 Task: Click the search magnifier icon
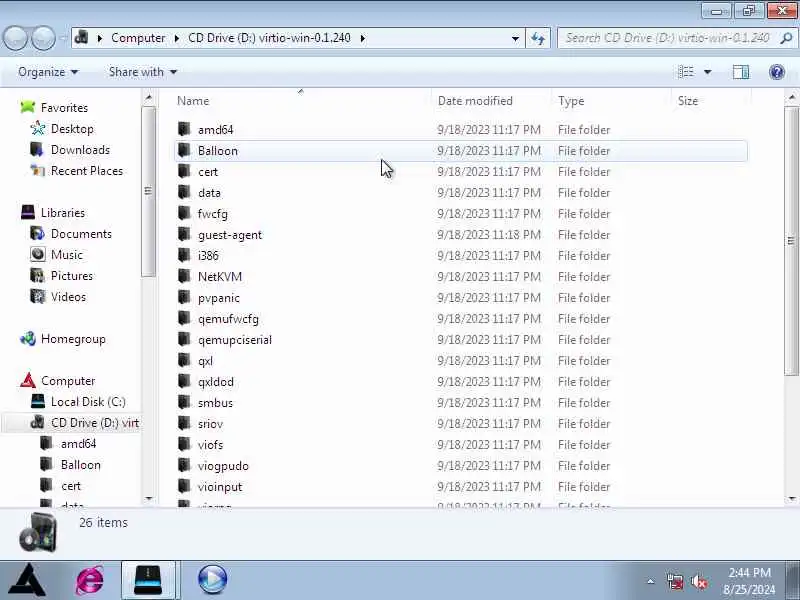(x=786, y=38)
